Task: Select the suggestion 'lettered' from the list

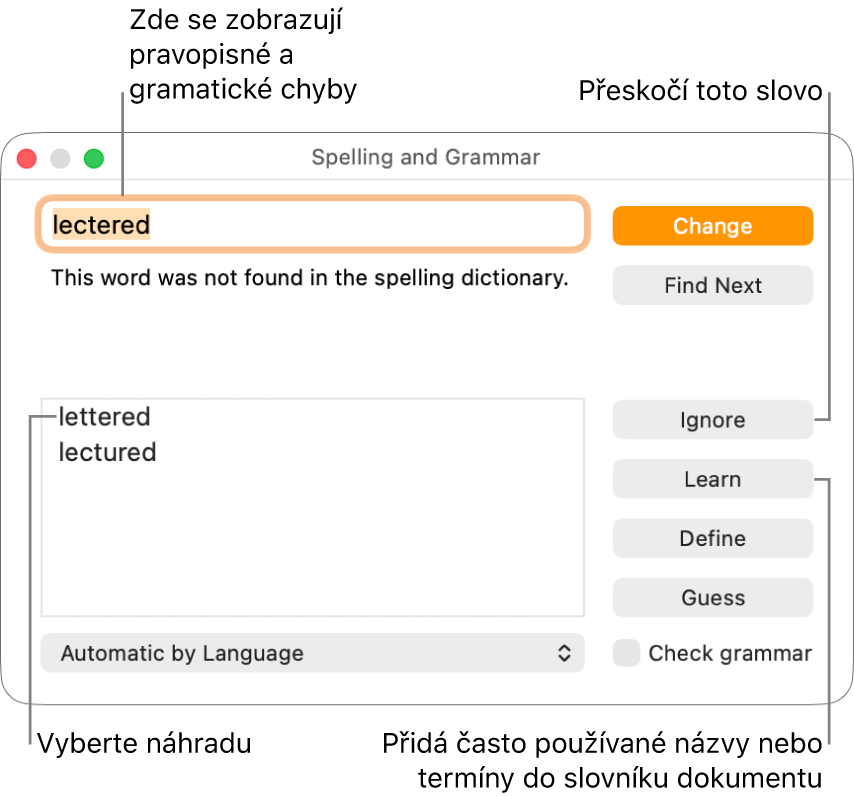Action: point(105,417)
